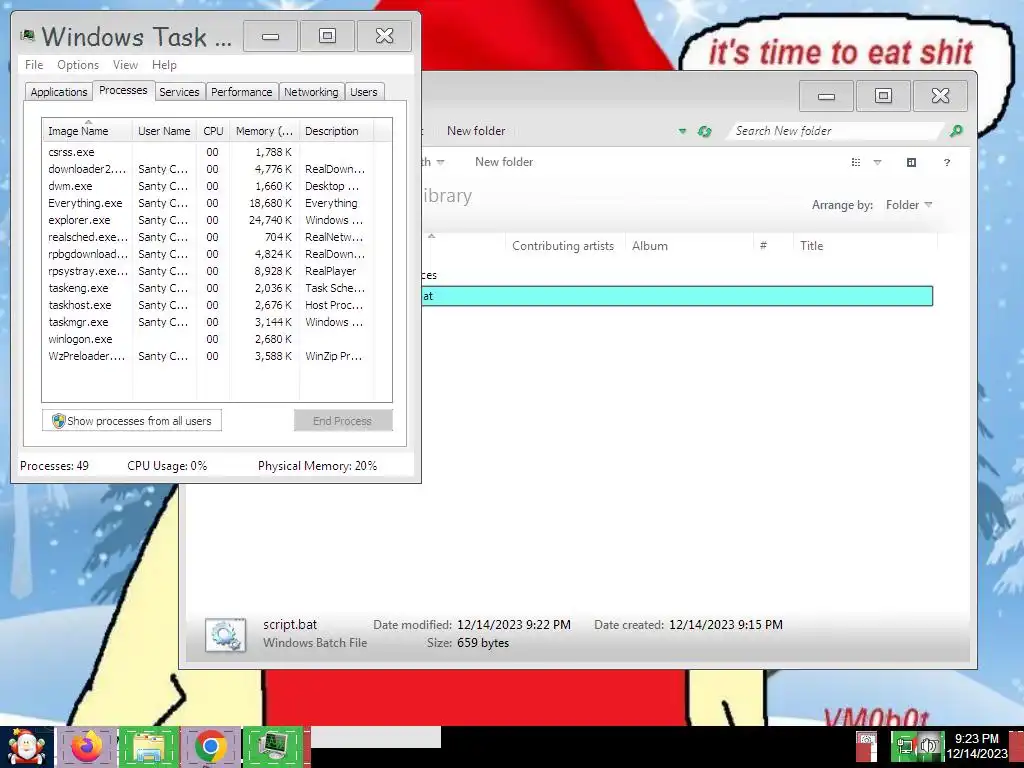
Task: Click Physical Memory: 20% in status bar
Action: click(317, 466)
